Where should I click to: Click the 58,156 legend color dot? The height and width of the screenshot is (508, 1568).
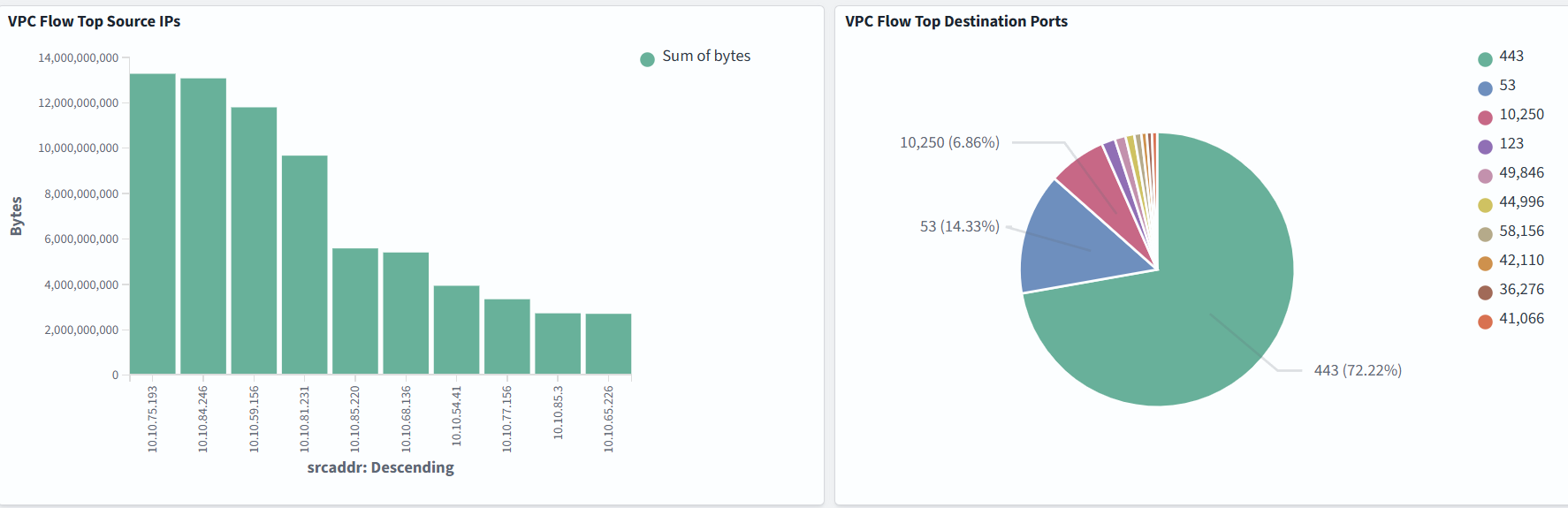point(1485,234)
